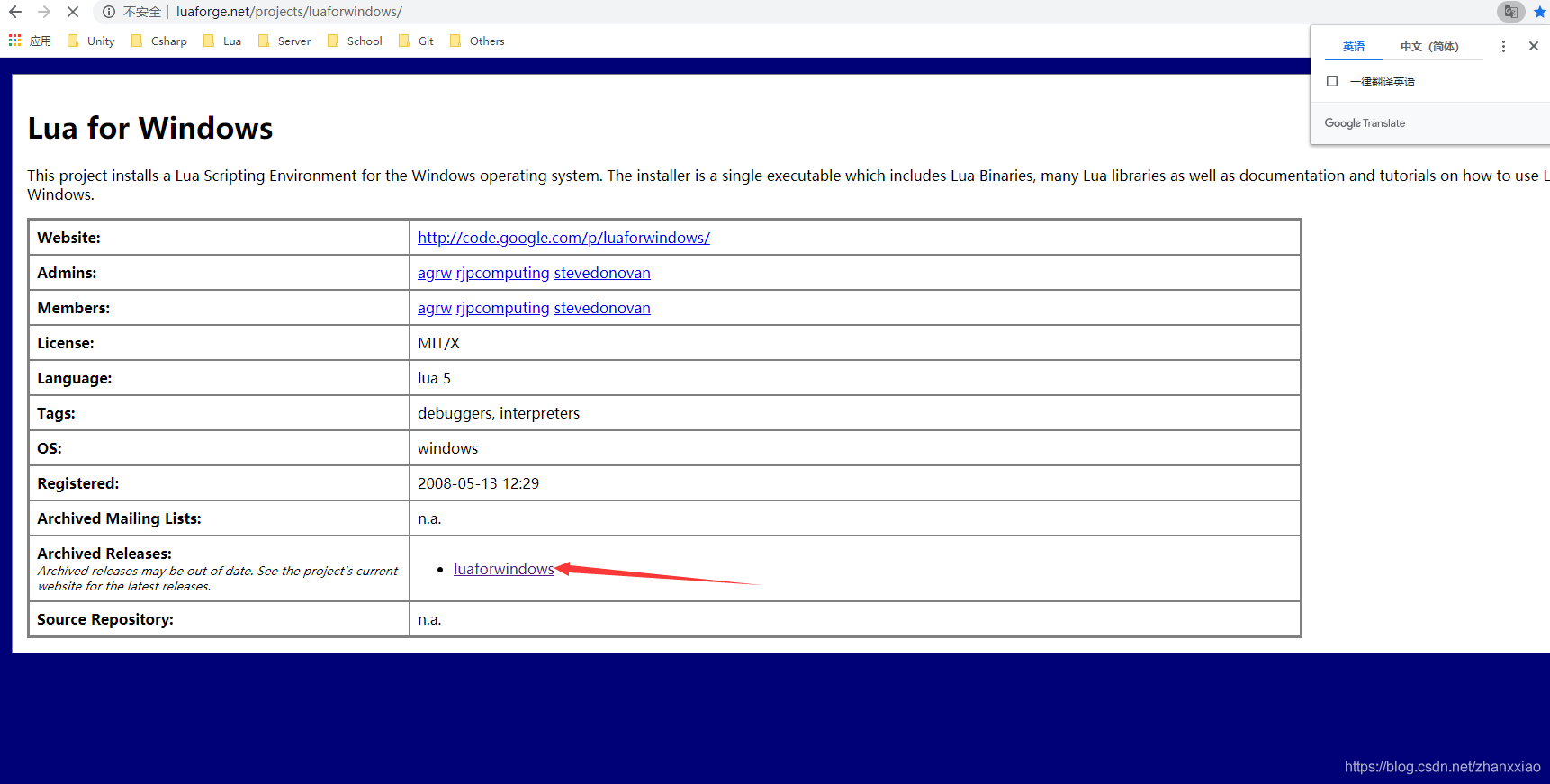
Task: Click the browser back arrow
Action: tap(15, 12)
